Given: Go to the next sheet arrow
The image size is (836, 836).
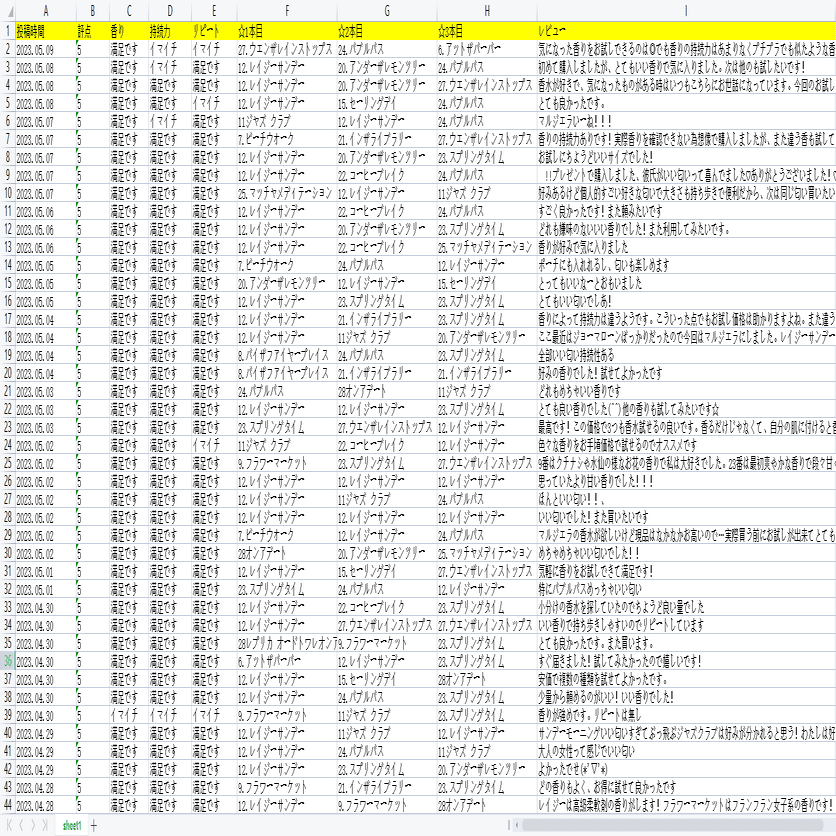Looking at the screenshot, I should pyautogui.click(x=33, y=825).
